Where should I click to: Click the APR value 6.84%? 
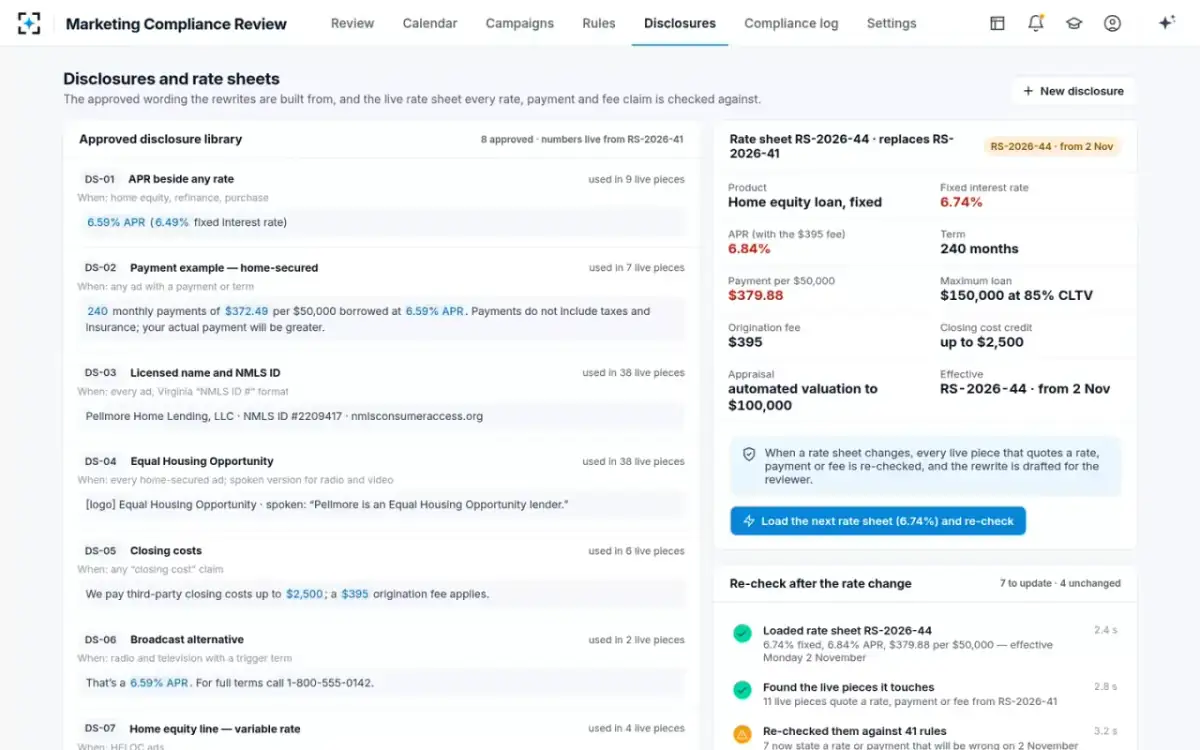coord(749,249)
